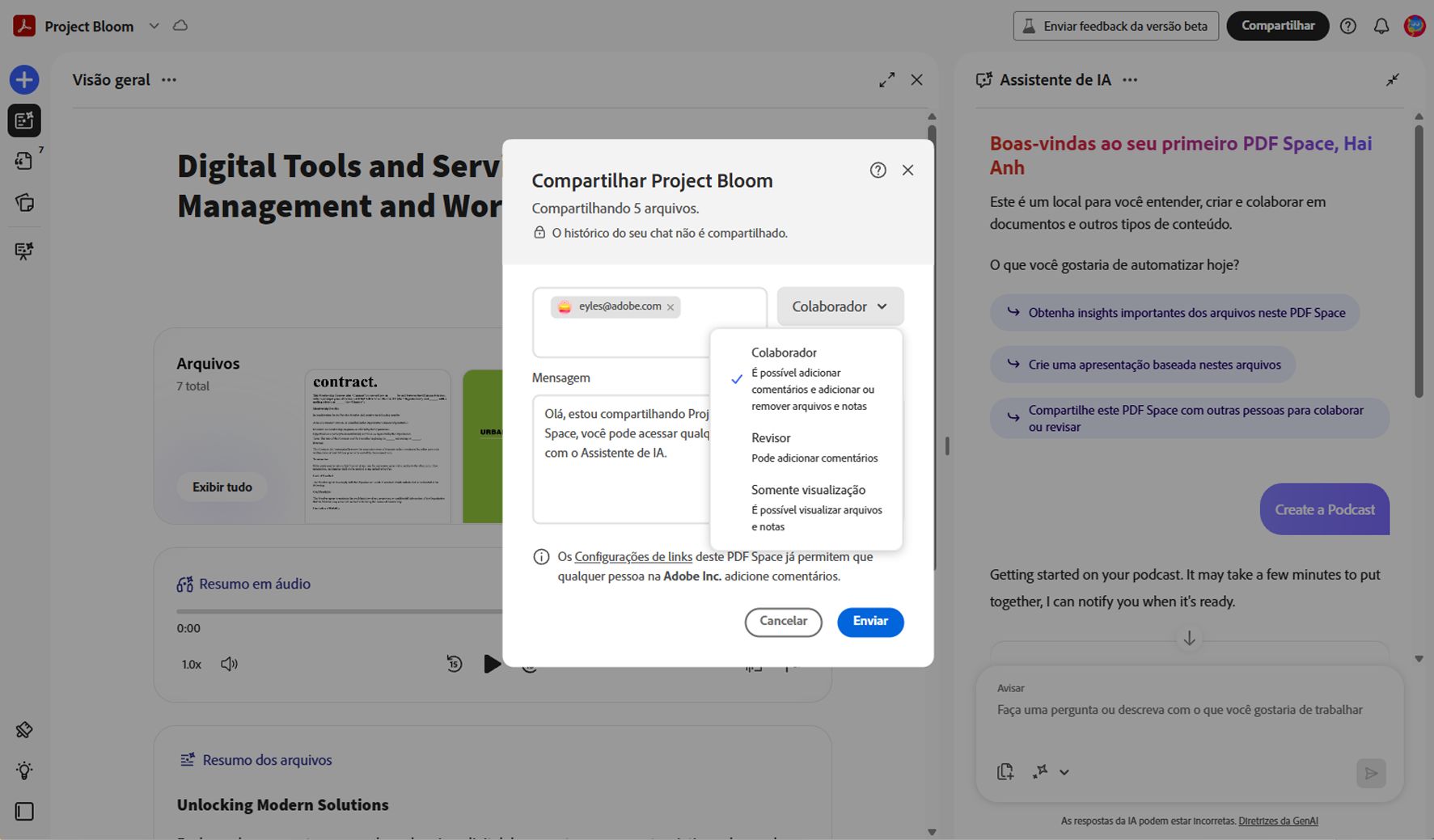Toggle the Colaborador role dropdown
The height and width of the screenshot is (840, 1434).
point(840,306)
